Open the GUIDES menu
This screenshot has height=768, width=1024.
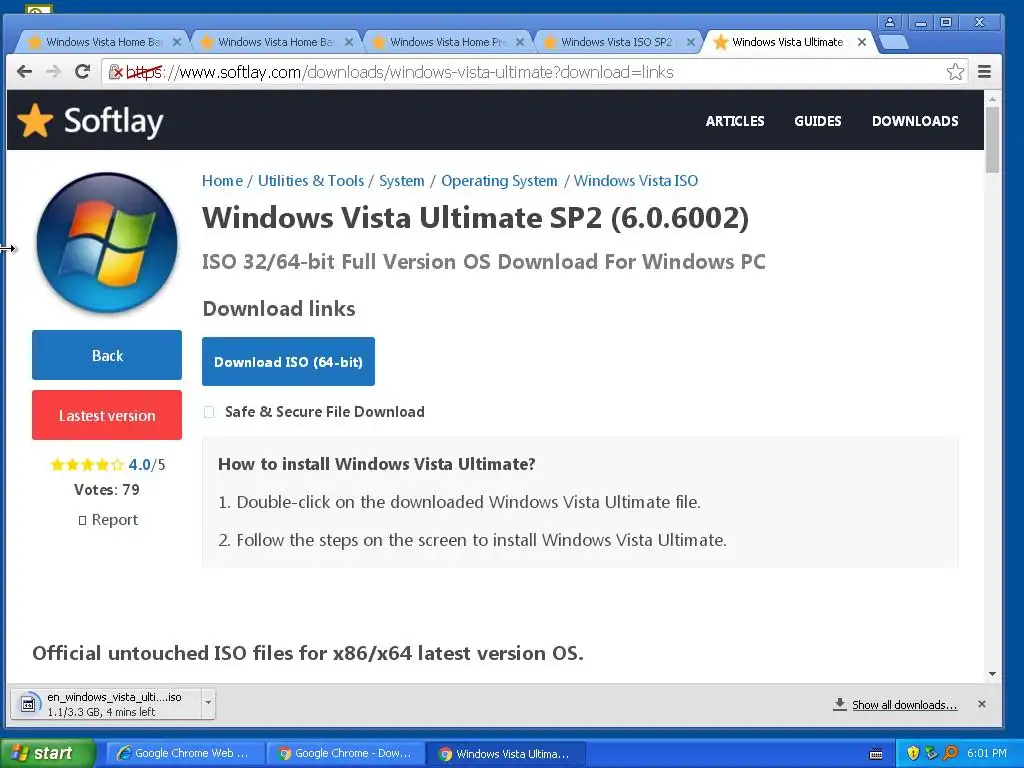point(818,121)
